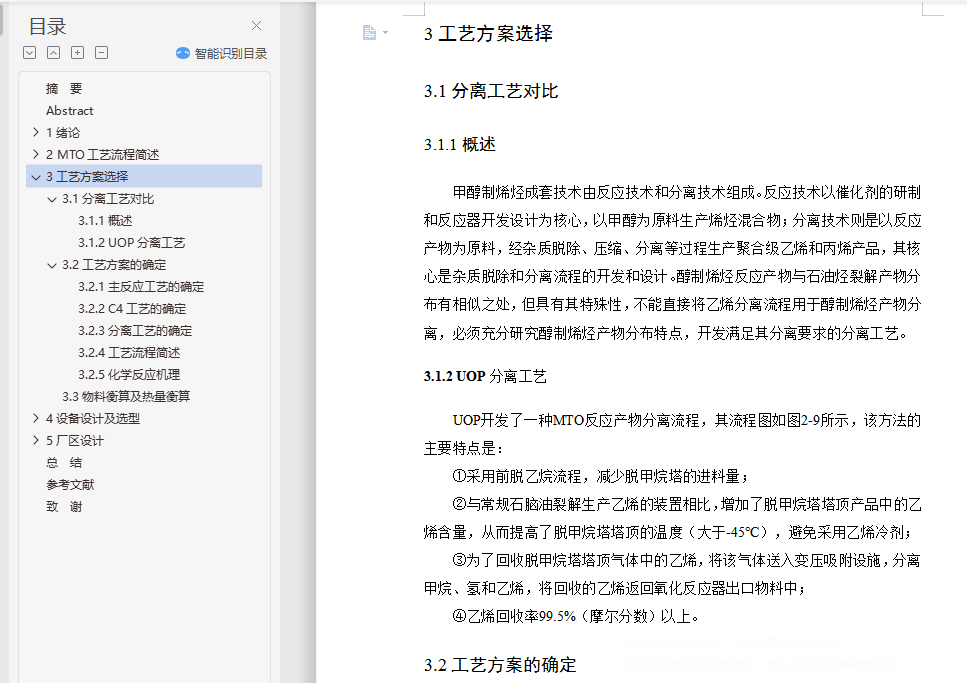Click the line starting ①采用前脱乙烷流程
Image resolution: width=967 pixels, height=683 pixels.
(x=600, y=476)
